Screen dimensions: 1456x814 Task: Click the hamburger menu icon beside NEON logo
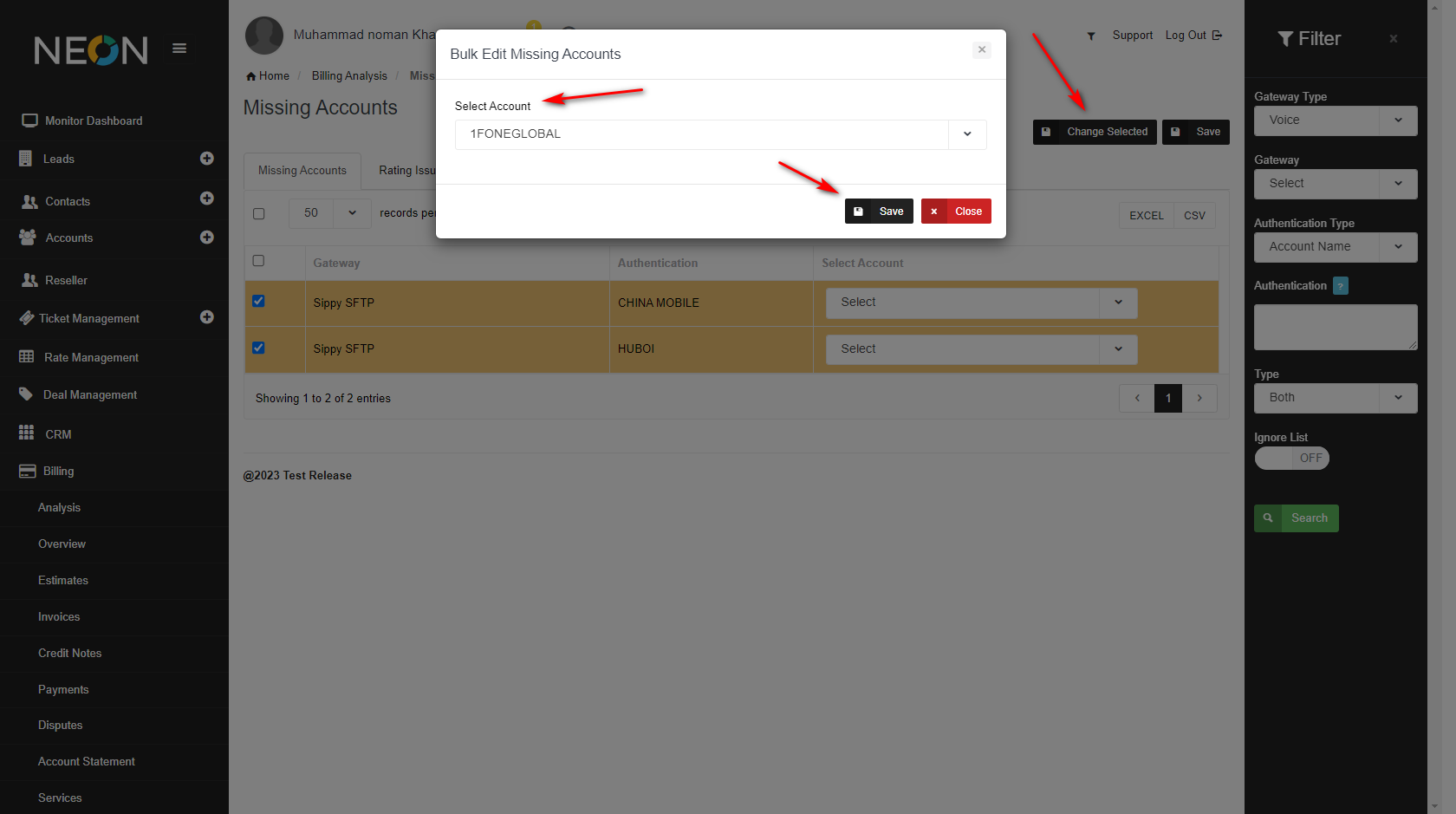tap(179, 49)
